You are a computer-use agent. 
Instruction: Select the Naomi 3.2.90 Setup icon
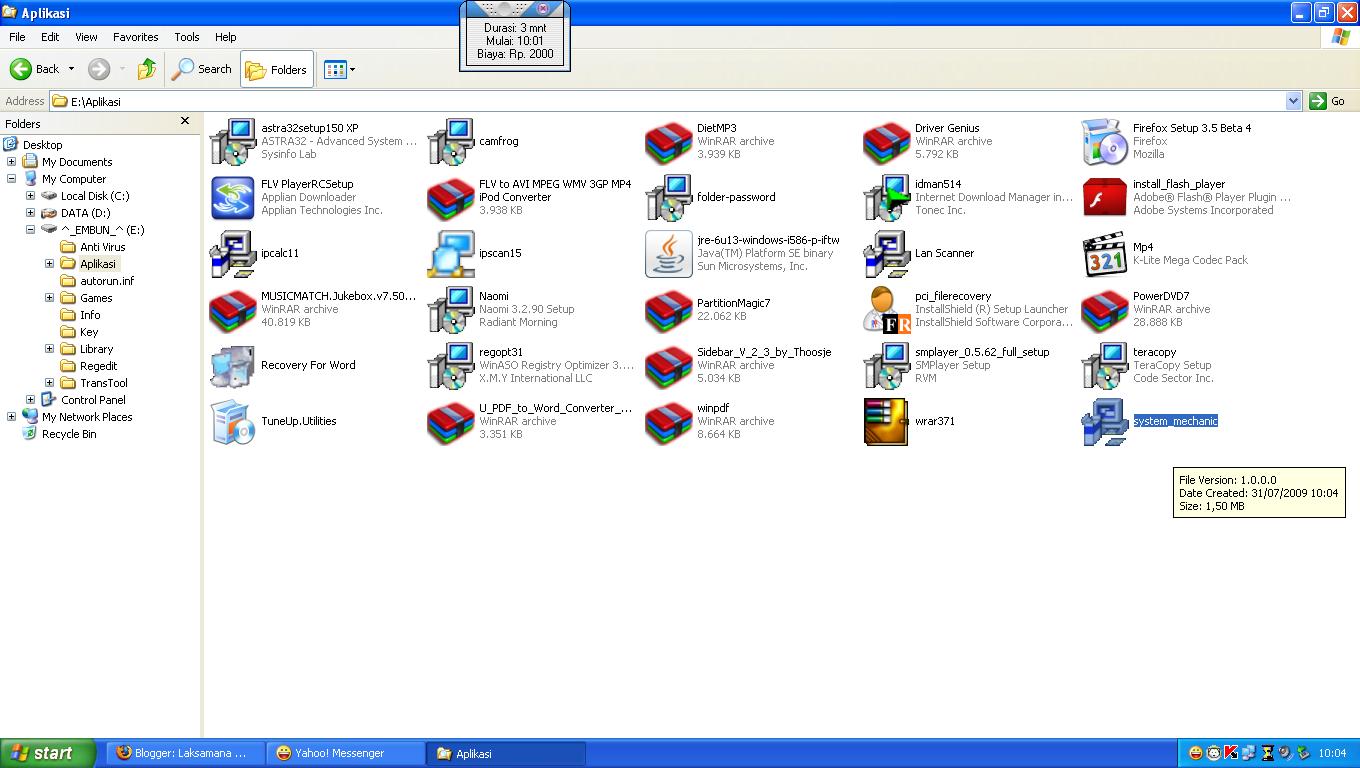451,309
